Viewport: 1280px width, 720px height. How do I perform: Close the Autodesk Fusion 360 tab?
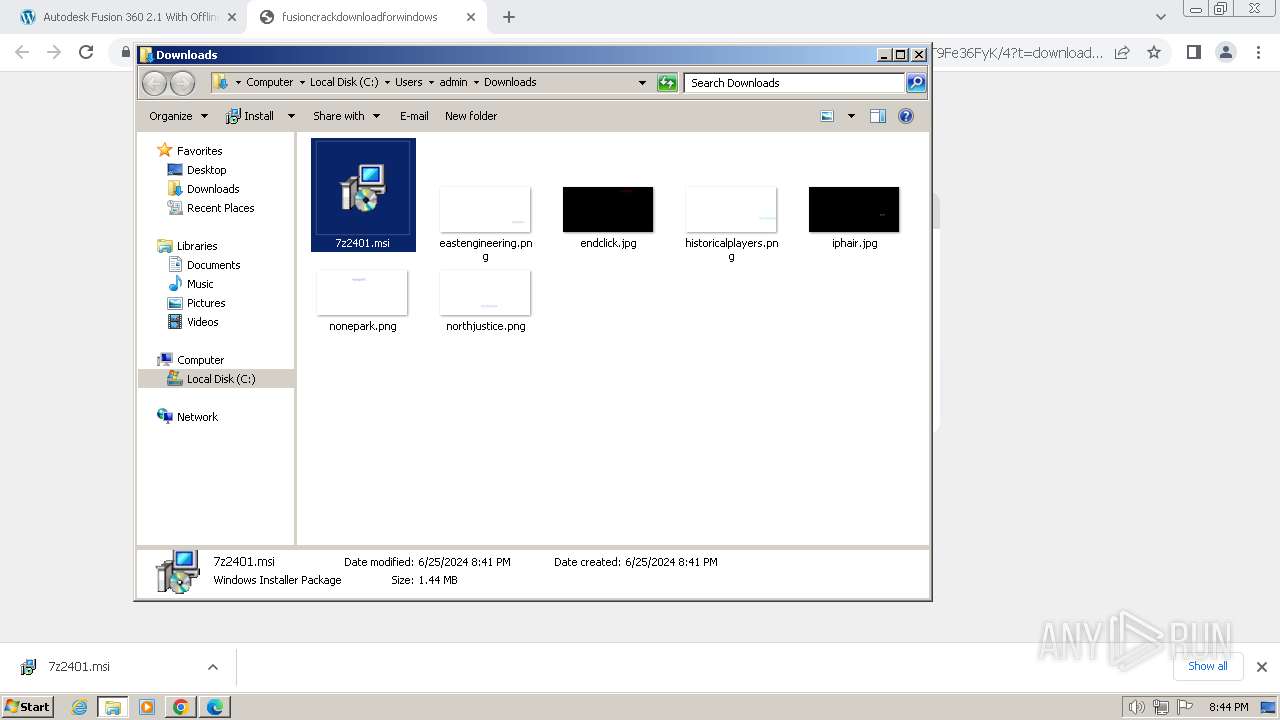(231, 17)
